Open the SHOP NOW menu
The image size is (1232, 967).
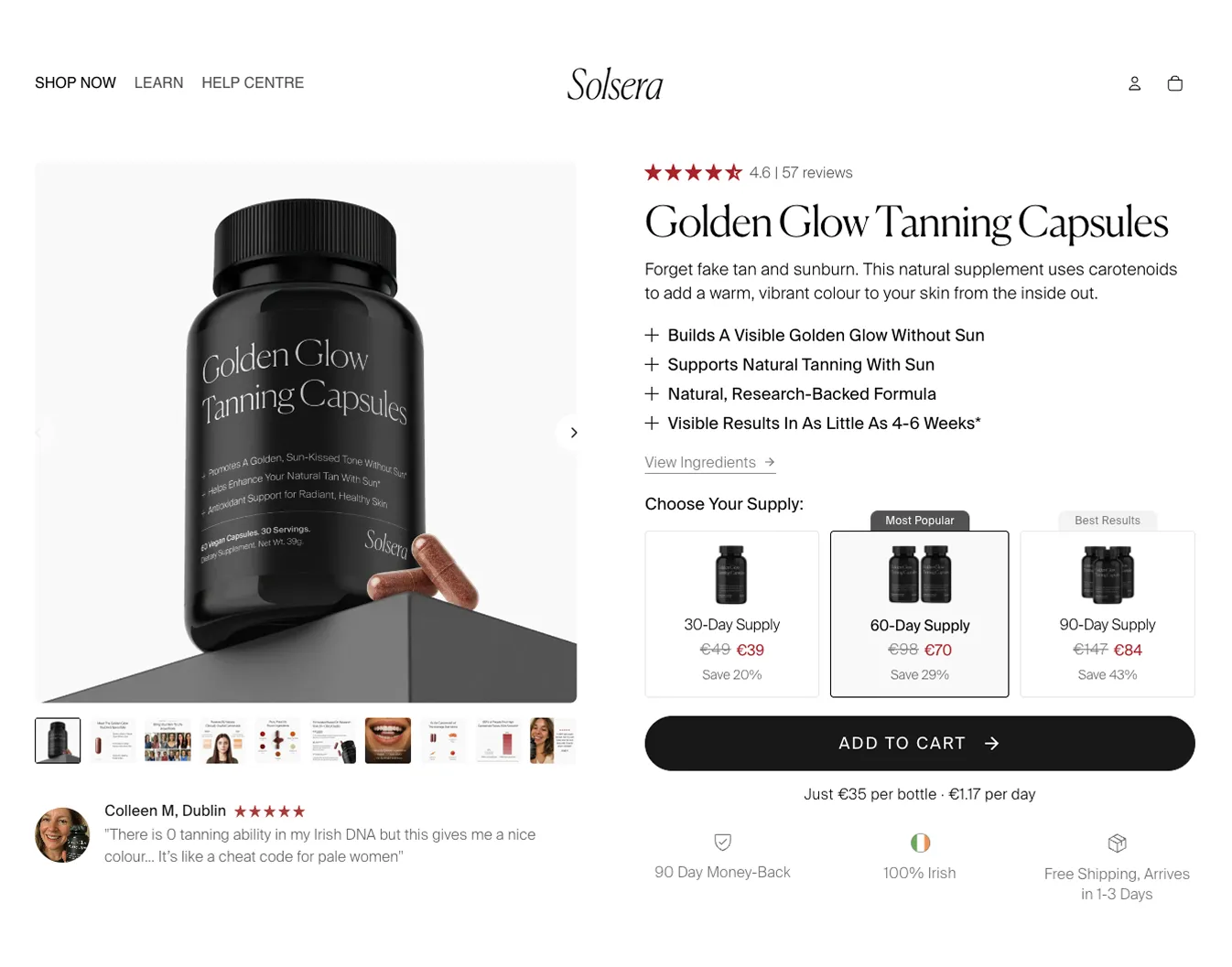(75, 82)
